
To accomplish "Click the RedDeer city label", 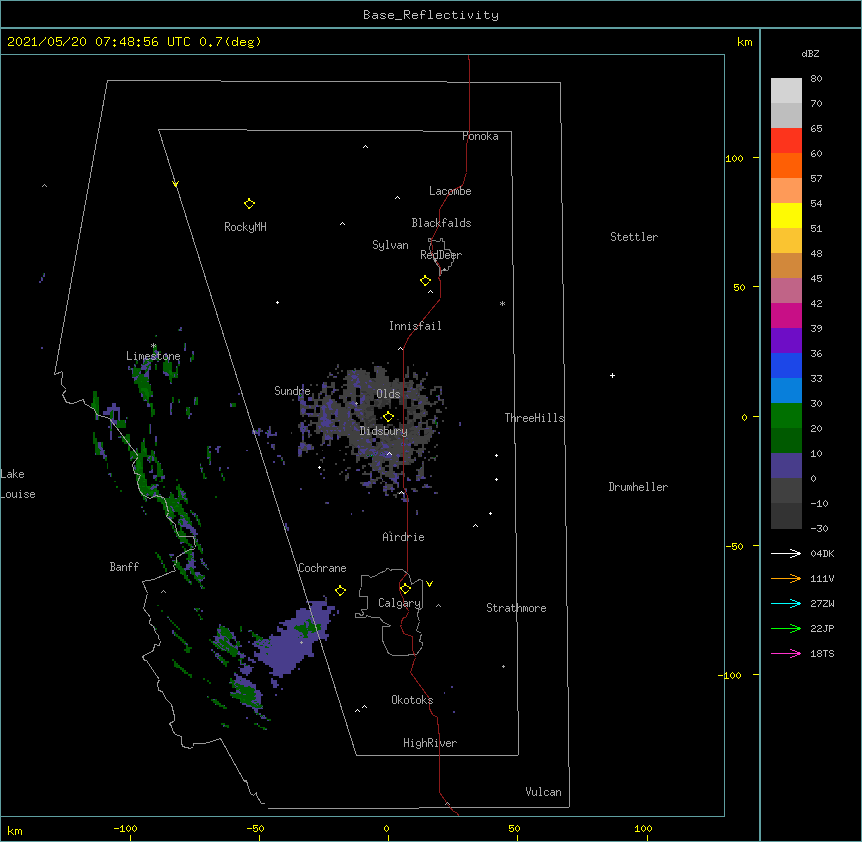I will point(441,255).
